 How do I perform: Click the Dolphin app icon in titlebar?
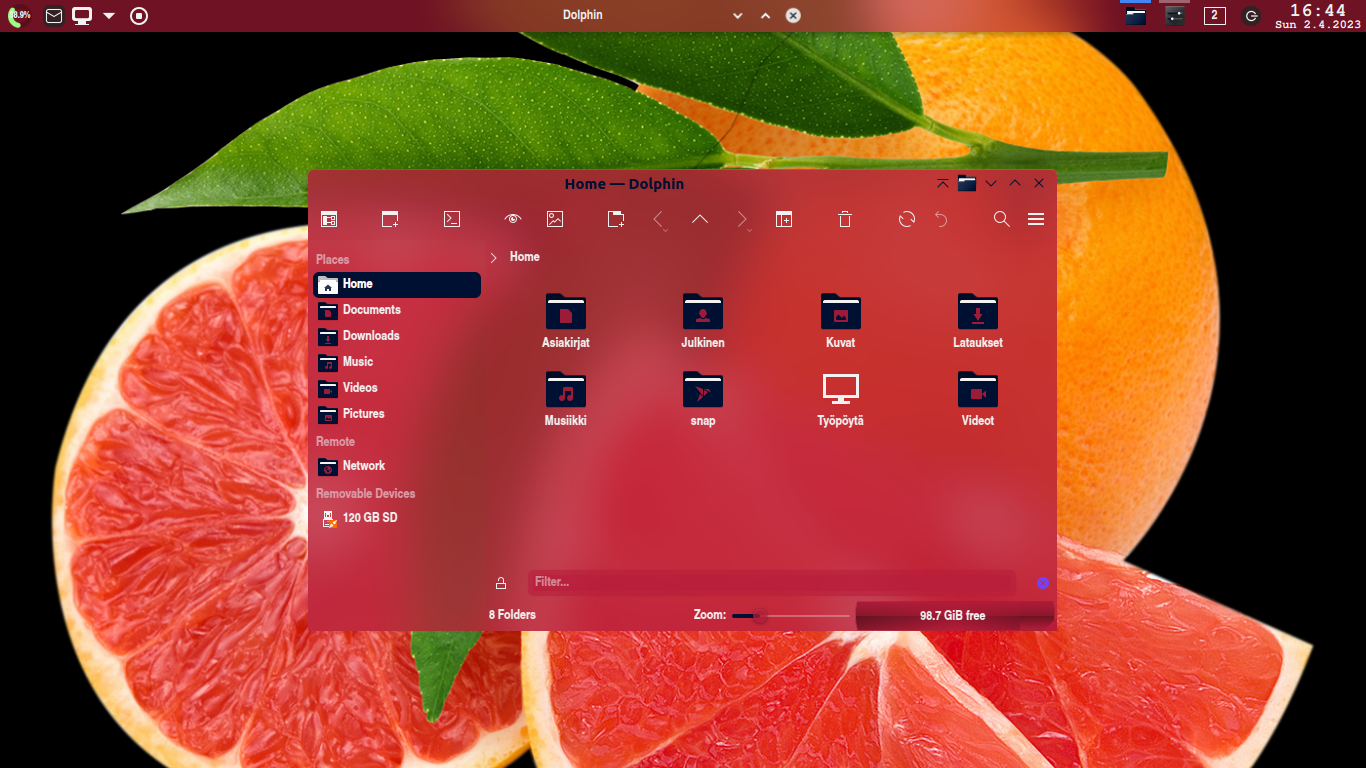[x=967, y=184]
